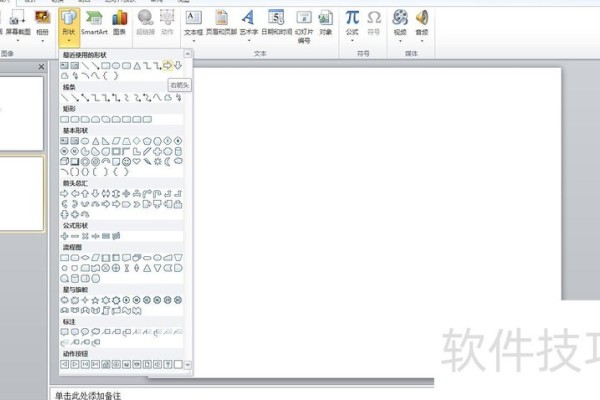
Task: Select Plus sign in 公式形状
Action: point(64,236)
